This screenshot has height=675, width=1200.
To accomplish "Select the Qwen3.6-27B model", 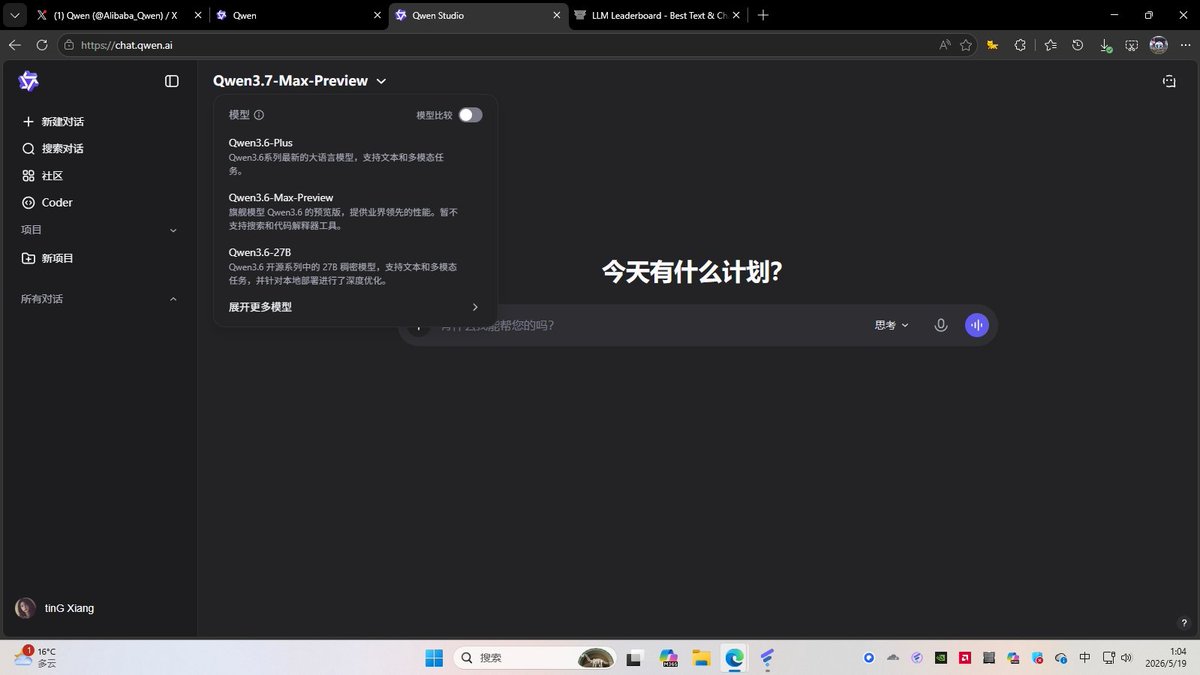I will point(345,266).
